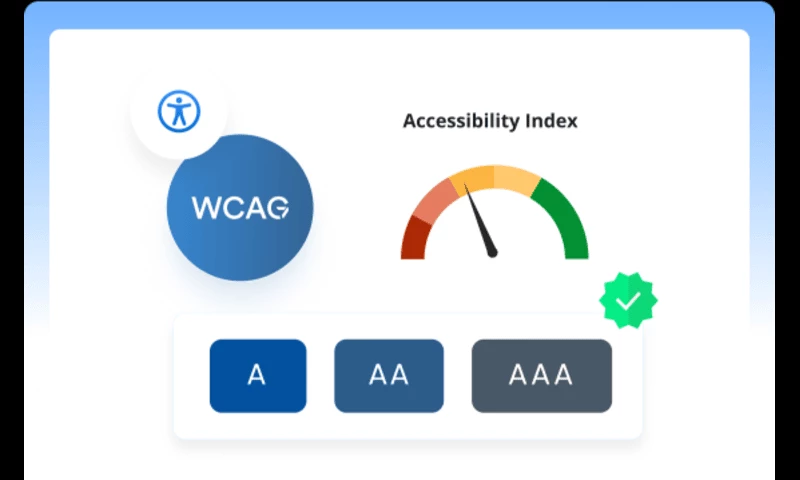This screenshot has width=800, height=480.
Task: Click the light blue top banner strip
Action: click(400, 14)
